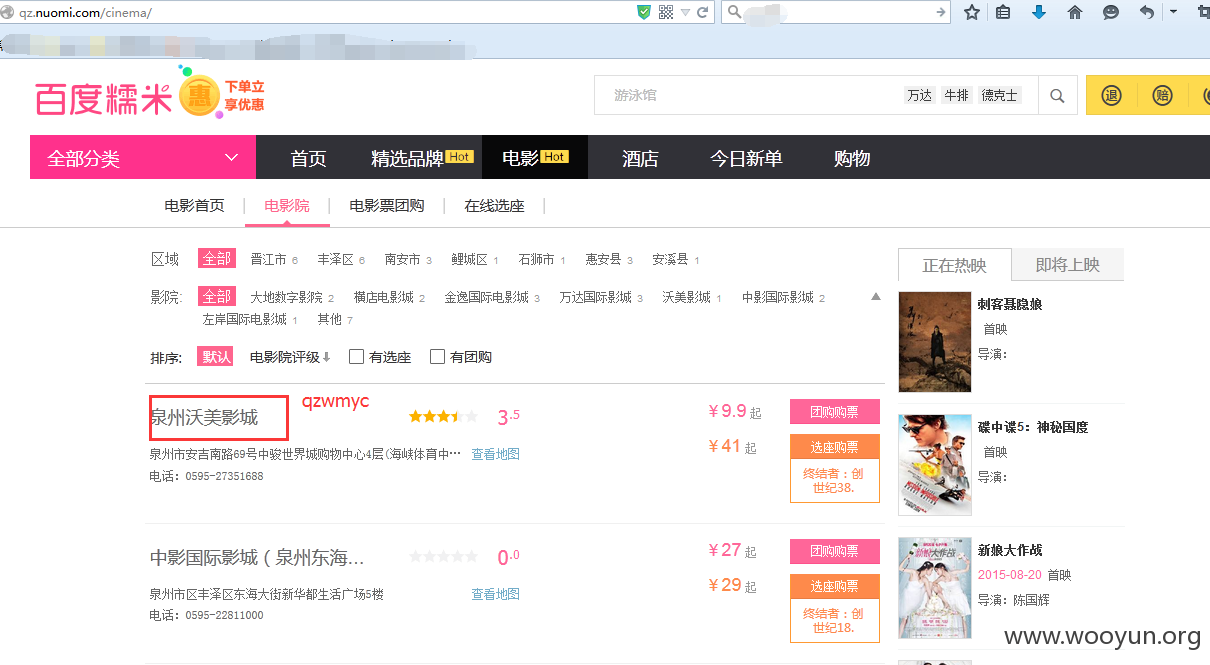Image resolution: width=1210 pixels, height=665 pixels.
Task: Click the browser search magnifier icon
Action: click(733, 13)
